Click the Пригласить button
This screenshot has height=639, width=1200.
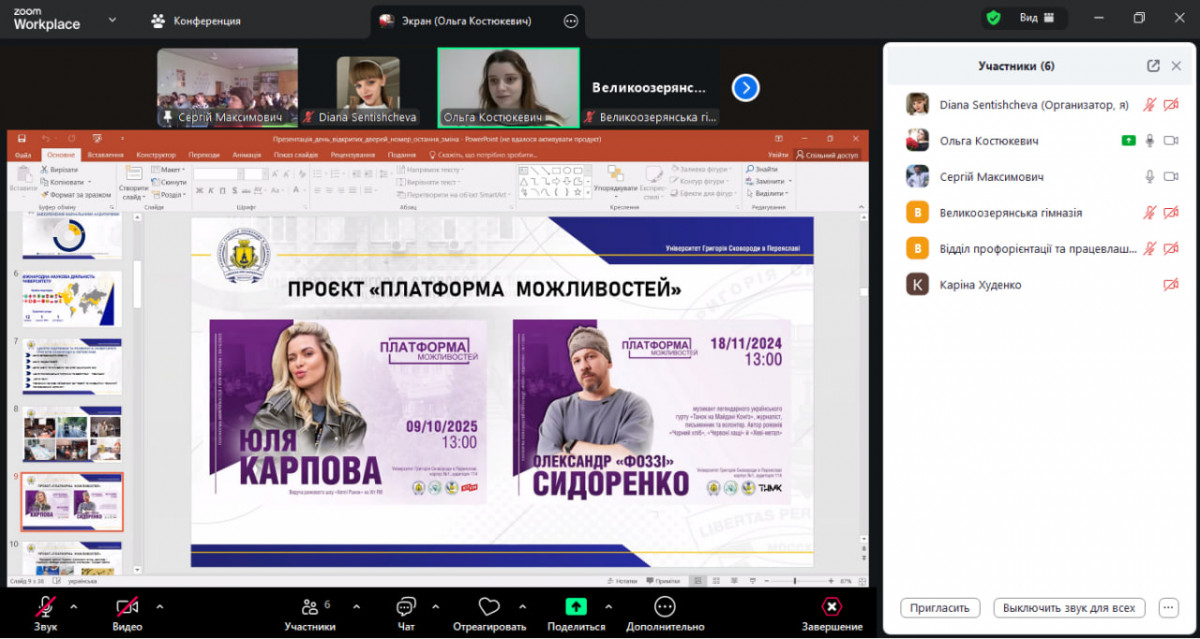[x=940, y=608]
